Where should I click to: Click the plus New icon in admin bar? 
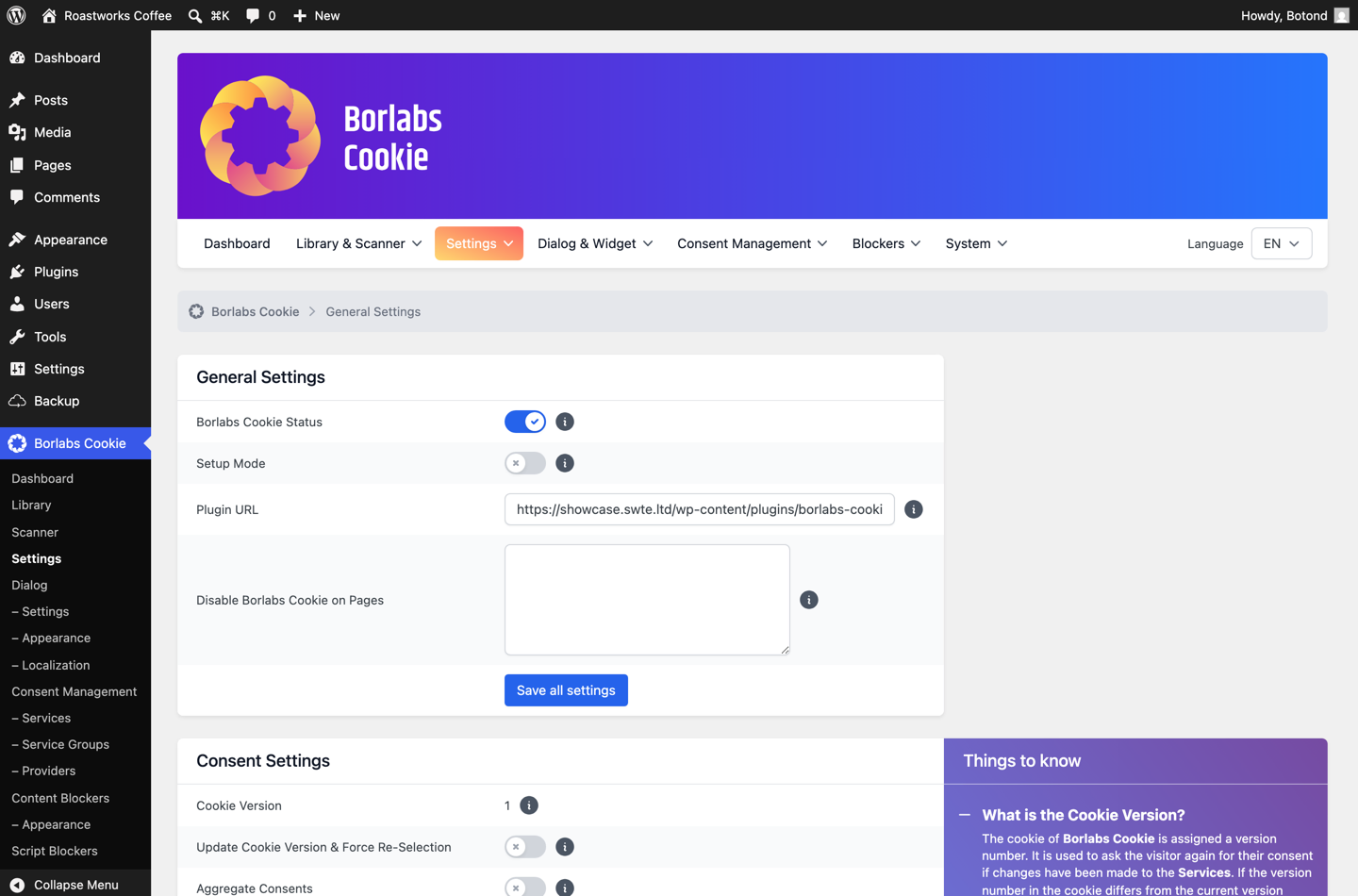tap(300, 15)
